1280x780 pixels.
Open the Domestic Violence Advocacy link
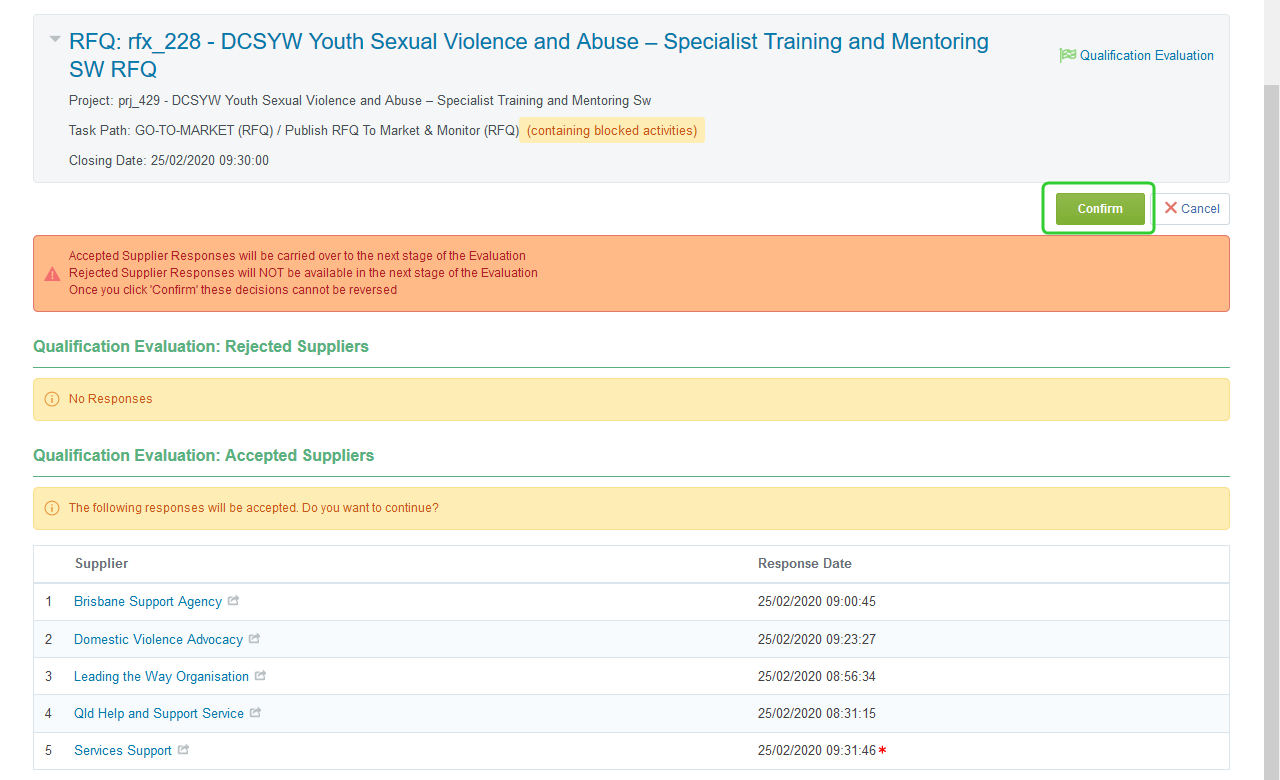(x=158, y=639)
